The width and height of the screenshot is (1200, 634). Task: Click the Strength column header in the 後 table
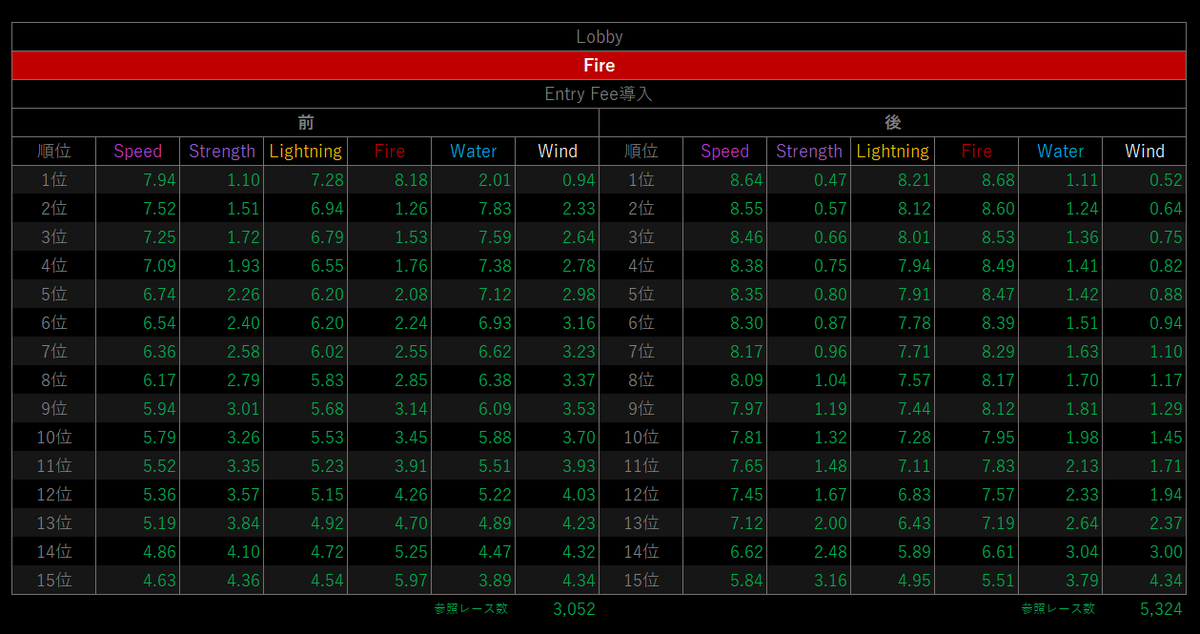click(809, 151)
